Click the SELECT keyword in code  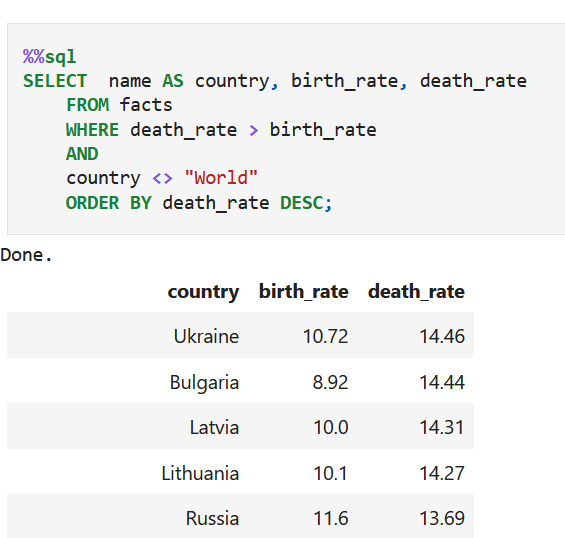click(x=55, y=81)
